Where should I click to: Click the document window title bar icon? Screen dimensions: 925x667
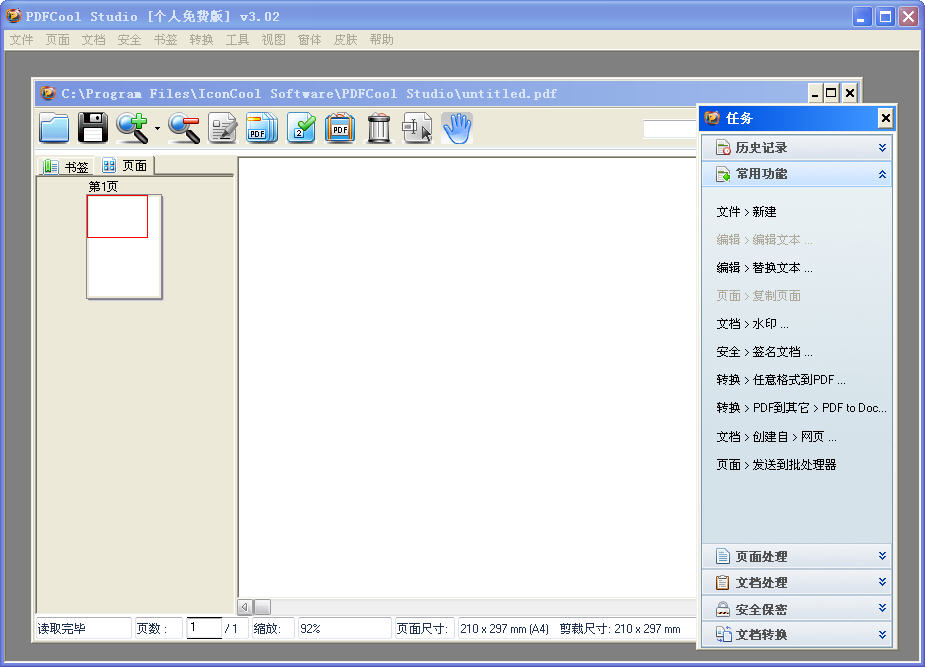pyautogui.click(x=48, y=93)
